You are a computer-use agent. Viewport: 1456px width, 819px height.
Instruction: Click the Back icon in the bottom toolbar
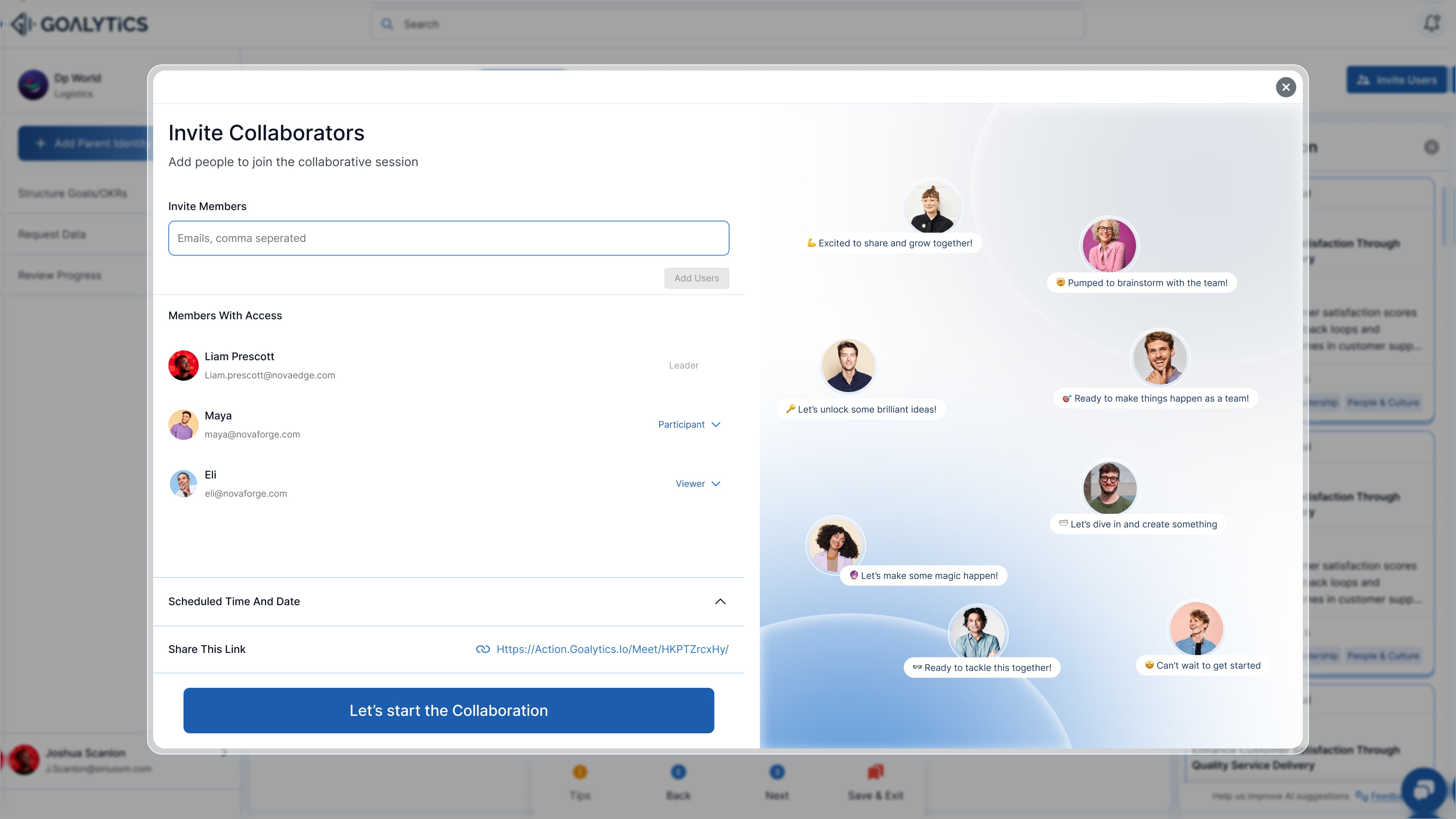tap(678, 772)
